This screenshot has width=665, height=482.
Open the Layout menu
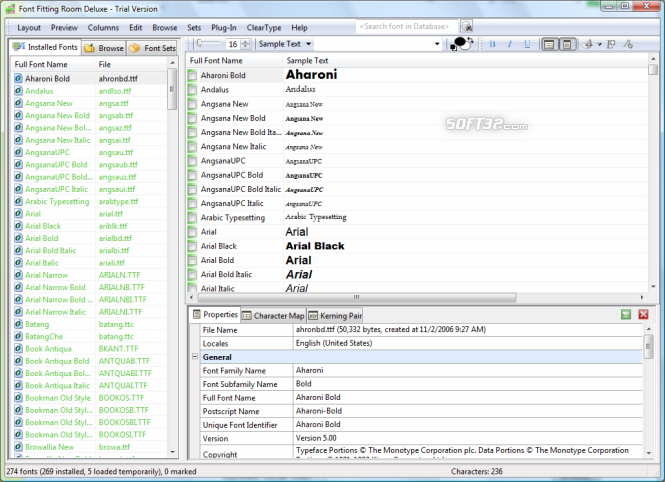click(x=29, y=28)
